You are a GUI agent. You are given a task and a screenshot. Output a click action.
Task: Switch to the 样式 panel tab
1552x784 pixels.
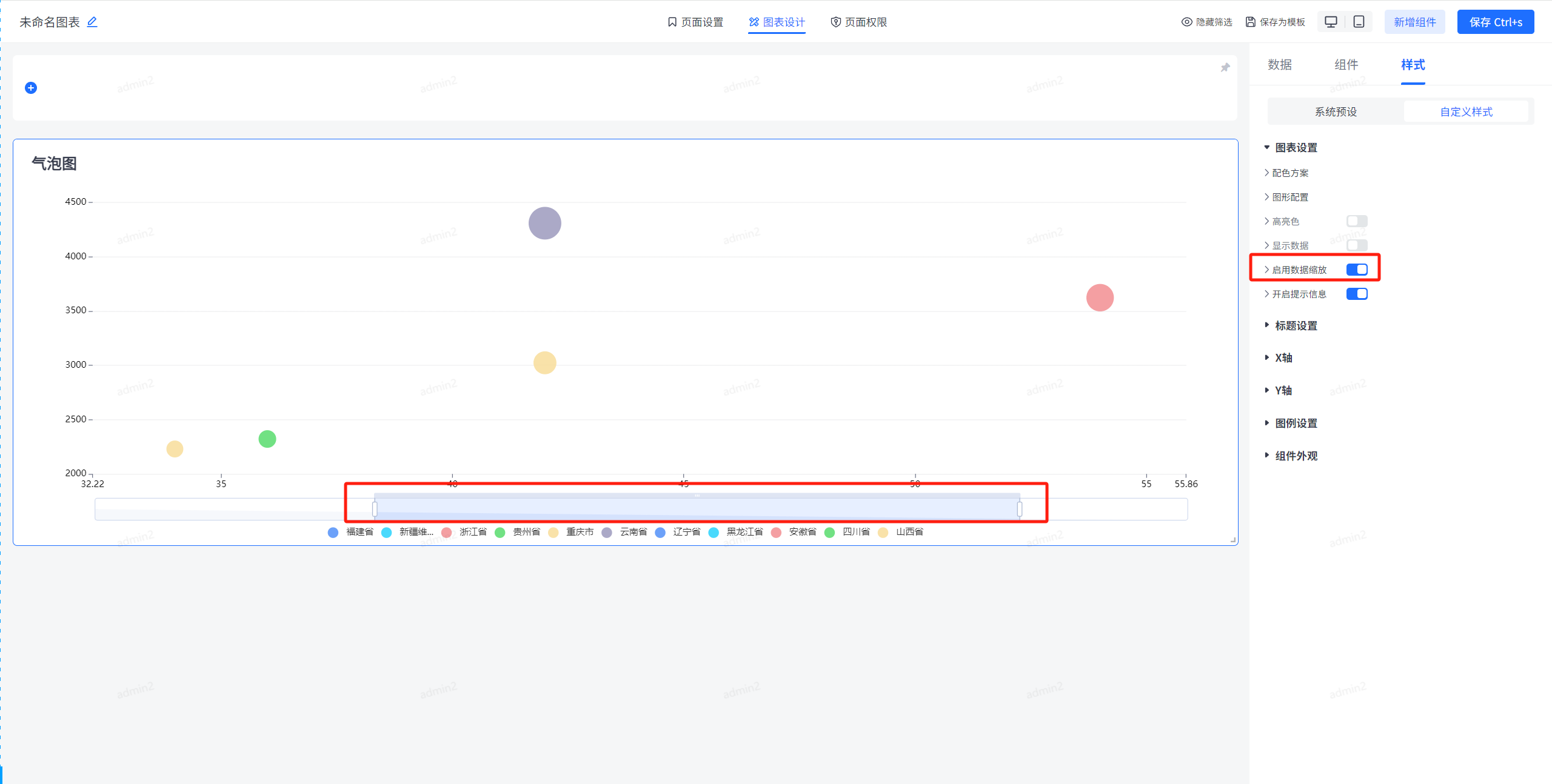1413,65
